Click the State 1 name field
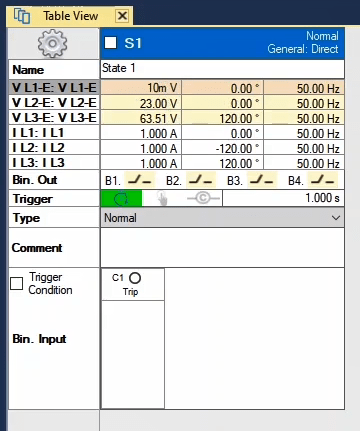This screenshot has height=431, width=360. pos(222,69)
